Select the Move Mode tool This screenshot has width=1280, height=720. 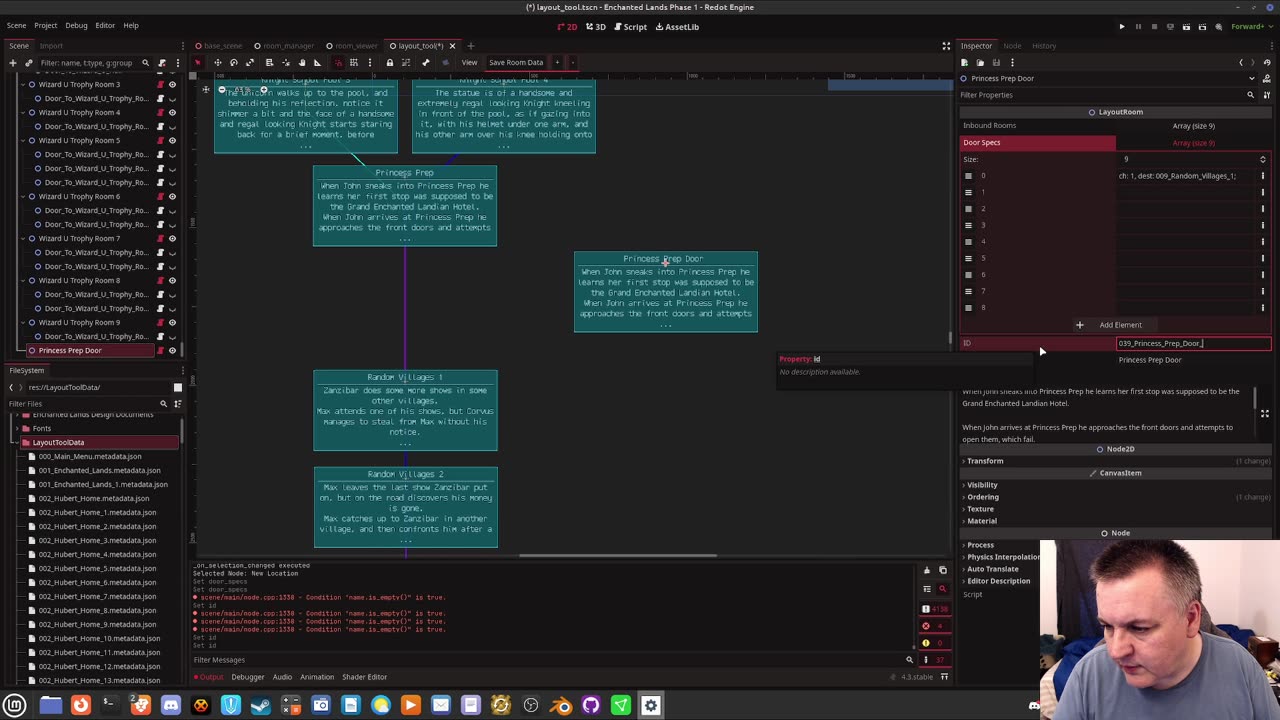tap(217, 62)
